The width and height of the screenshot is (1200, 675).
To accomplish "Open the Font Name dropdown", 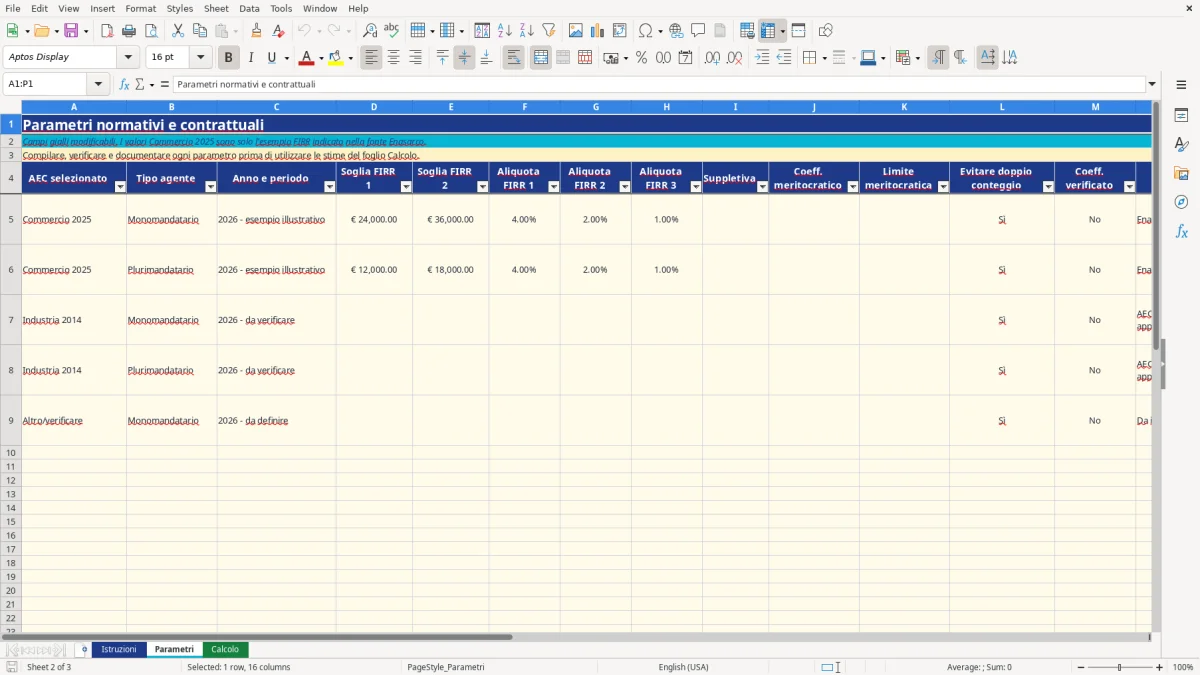I will (x=128, y=57).
